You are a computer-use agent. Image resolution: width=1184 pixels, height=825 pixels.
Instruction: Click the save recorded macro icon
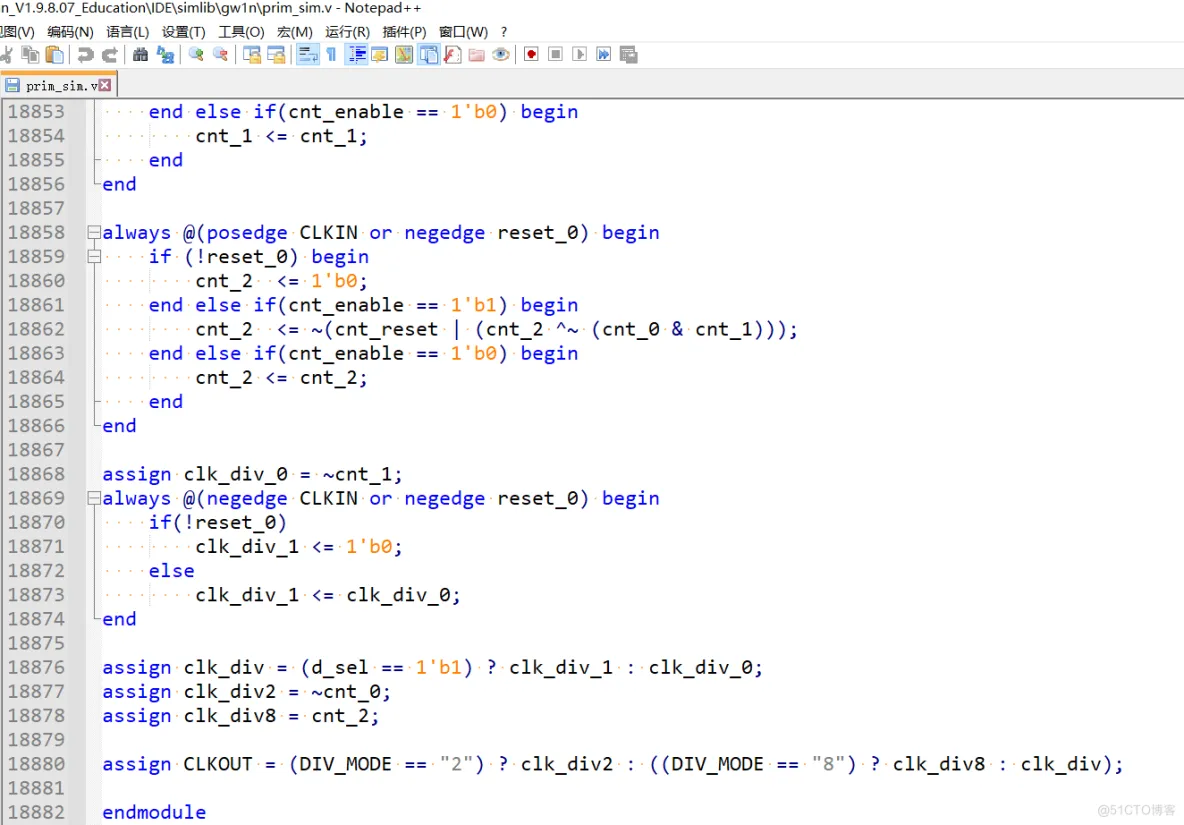628,54
